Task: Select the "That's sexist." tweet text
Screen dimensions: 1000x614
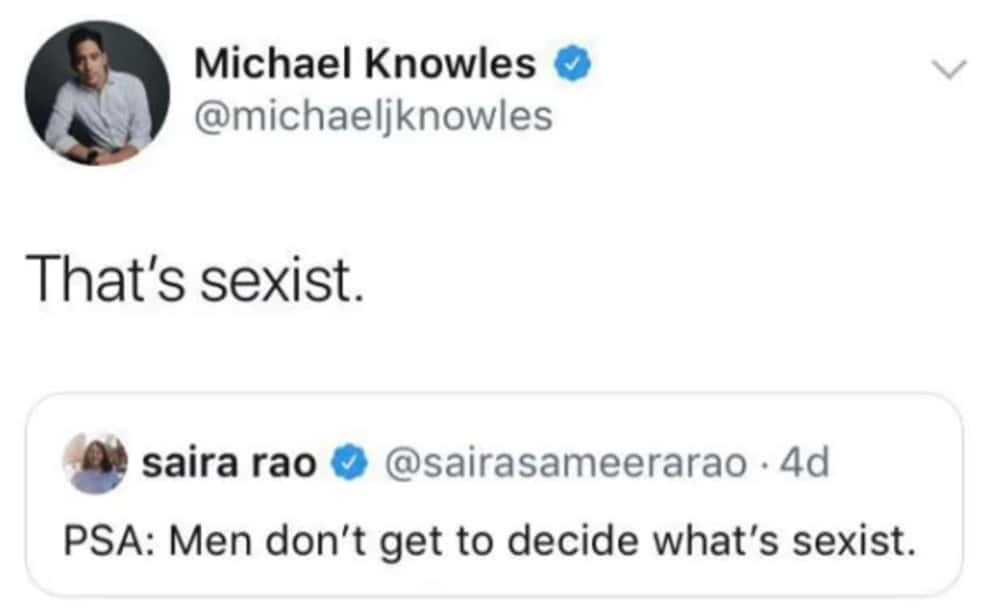Action: (x=195, y=281)
